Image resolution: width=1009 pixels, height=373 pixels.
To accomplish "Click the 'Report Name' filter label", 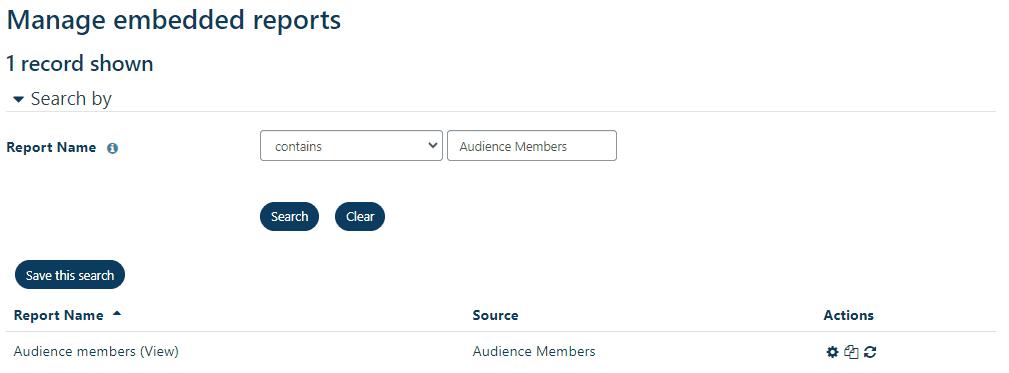I will [x=51, y=147].
